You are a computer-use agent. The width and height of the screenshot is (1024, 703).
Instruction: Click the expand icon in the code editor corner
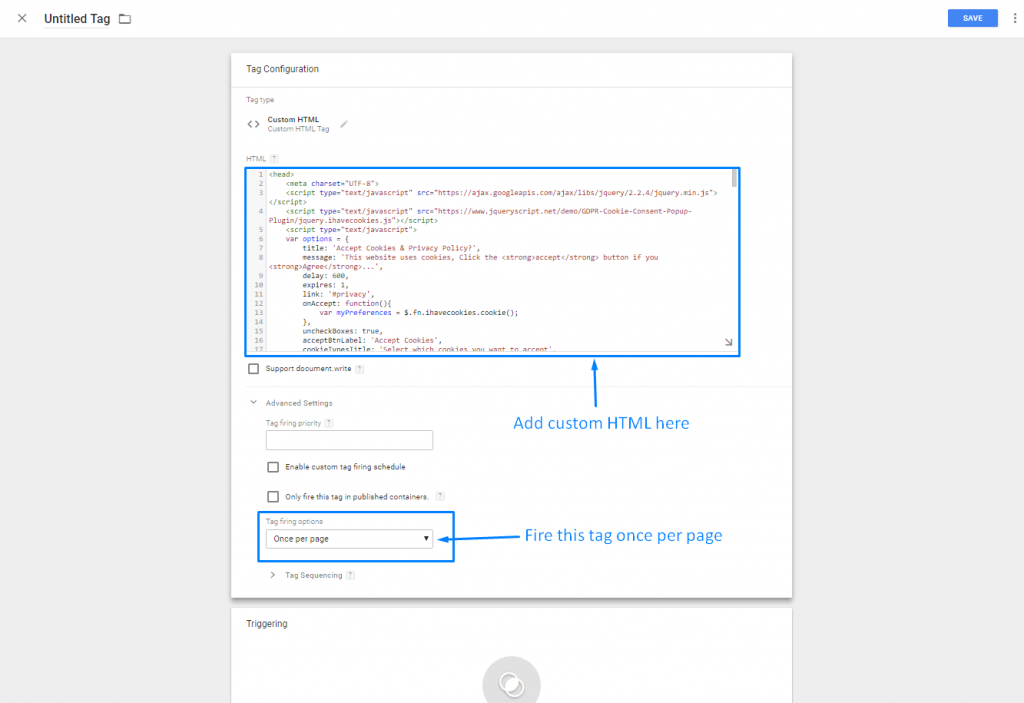click(727, 341)
